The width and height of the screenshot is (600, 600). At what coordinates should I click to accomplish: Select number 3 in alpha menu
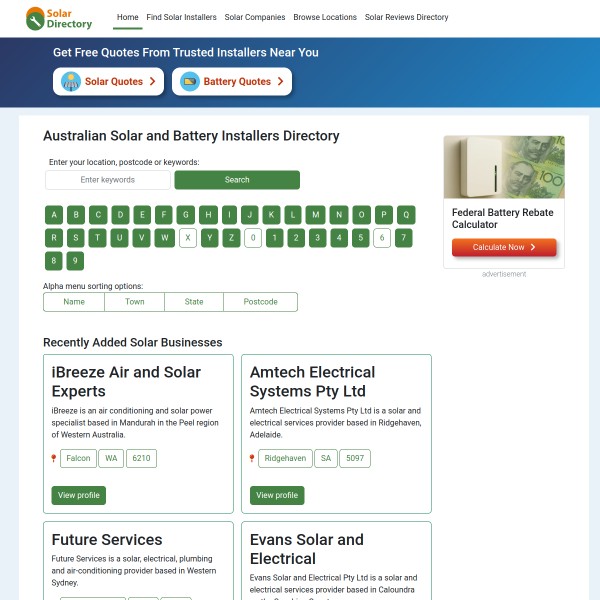(318, 238)
